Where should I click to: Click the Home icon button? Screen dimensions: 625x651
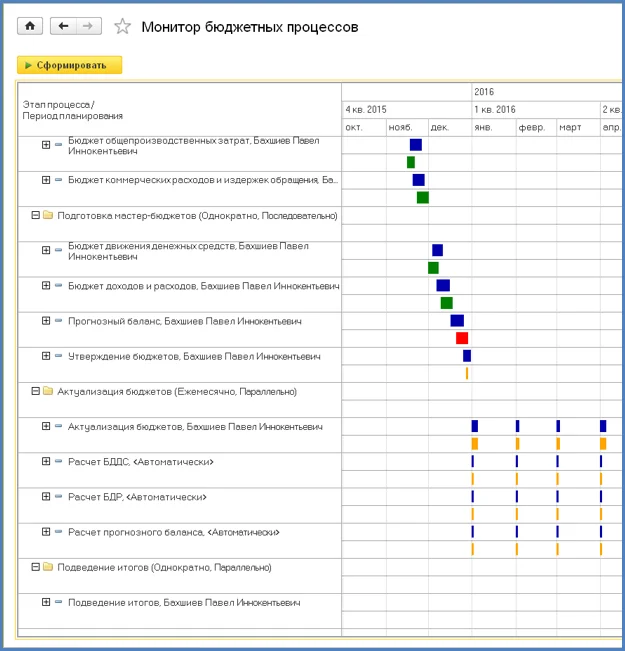click(x=30, y=26)
